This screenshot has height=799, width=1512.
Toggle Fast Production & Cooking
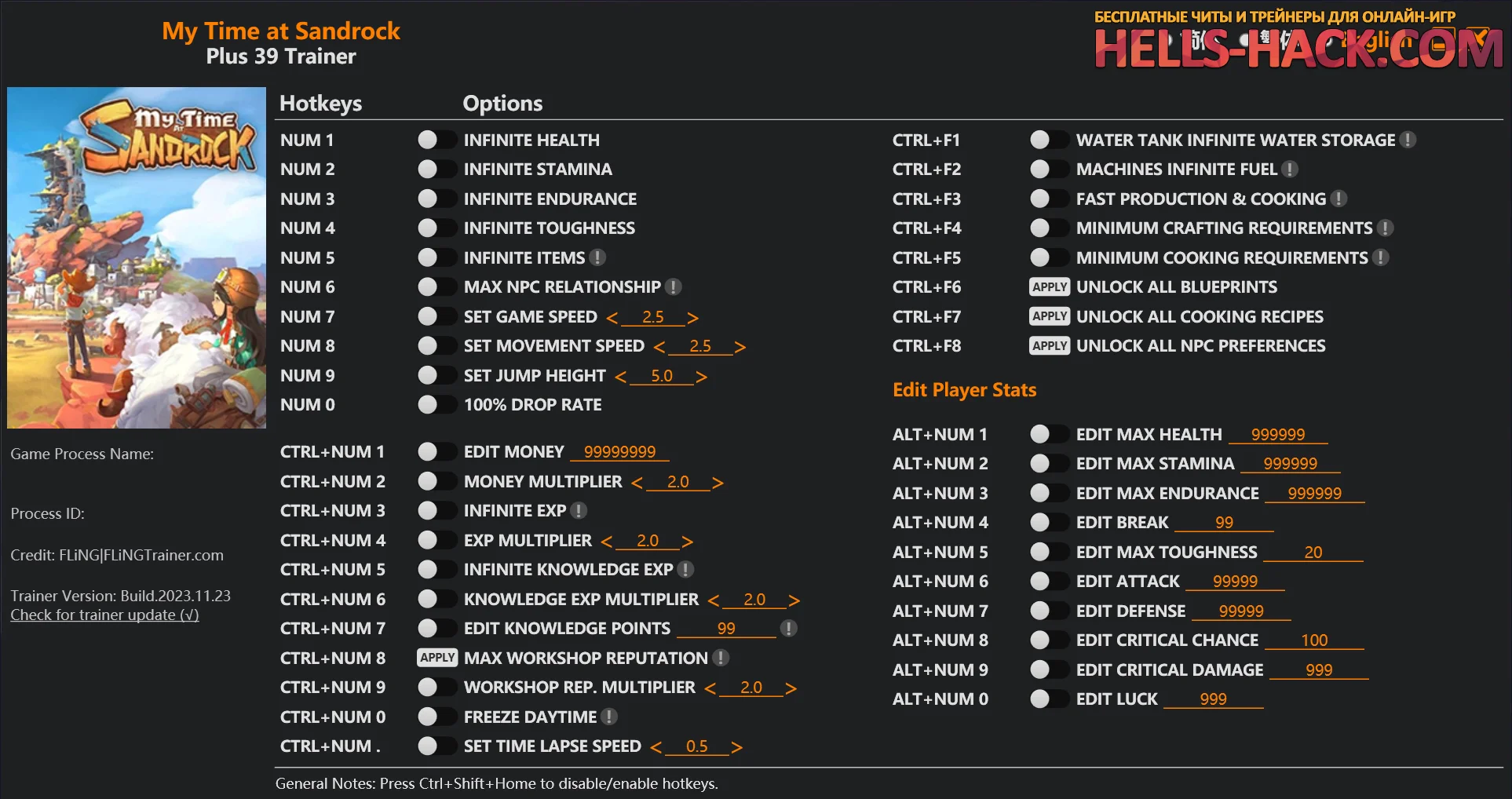[1049, 199]
